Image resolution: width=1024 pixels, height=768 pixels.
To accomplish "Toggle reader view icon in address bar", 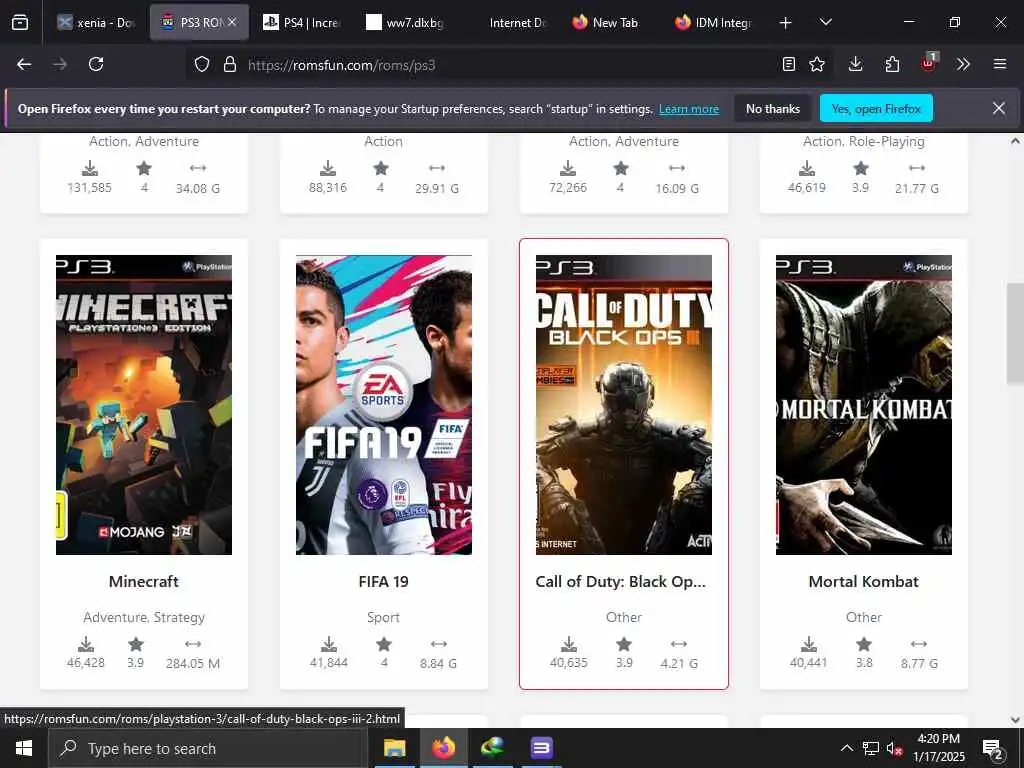I will pos(789,64).
